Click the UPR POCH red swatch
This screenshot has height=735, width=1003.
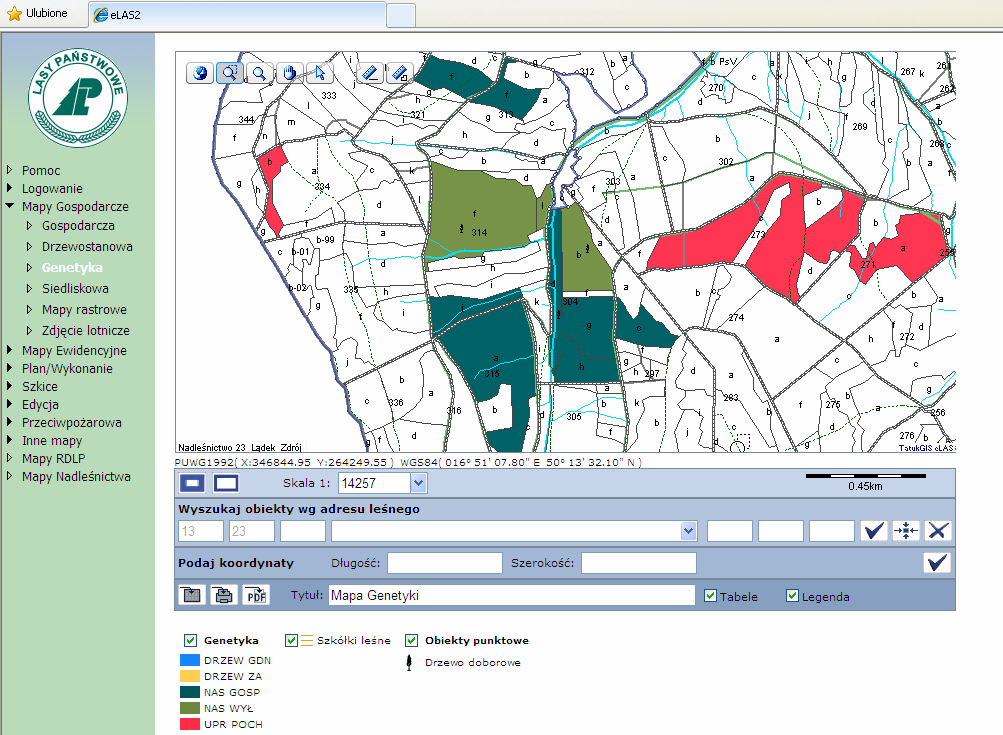[x=190, y=724]
